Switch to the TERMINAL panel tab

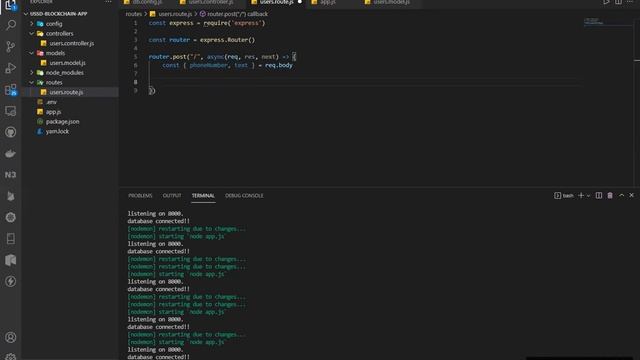tap(203, 196)
